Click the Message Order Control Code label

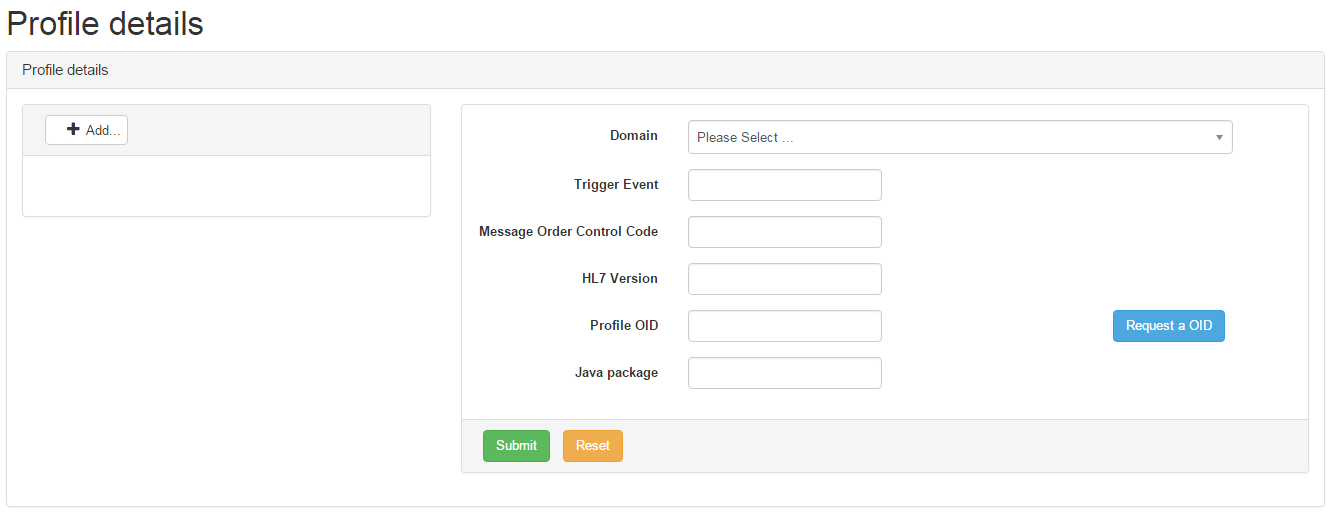point(568,232)
